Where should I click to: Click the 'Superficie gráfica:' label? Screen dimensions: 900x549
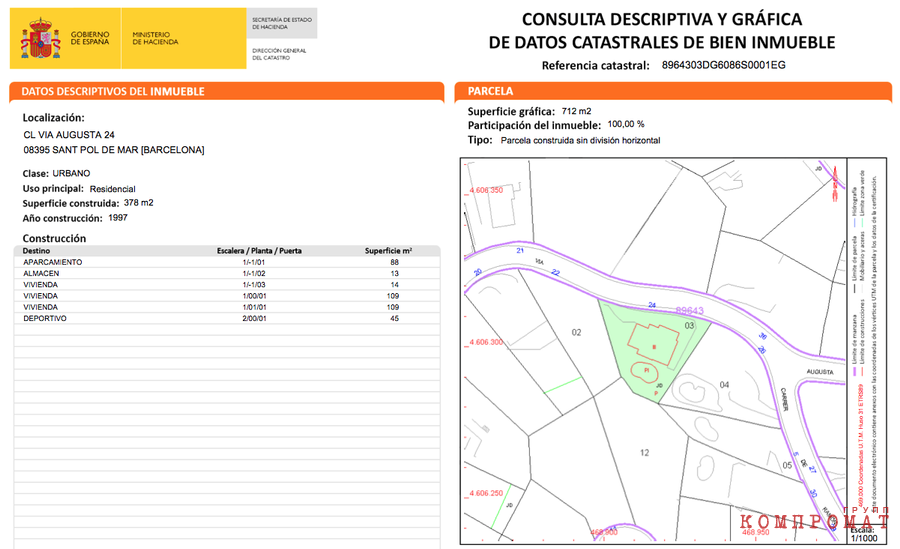[x=511, y=111]
